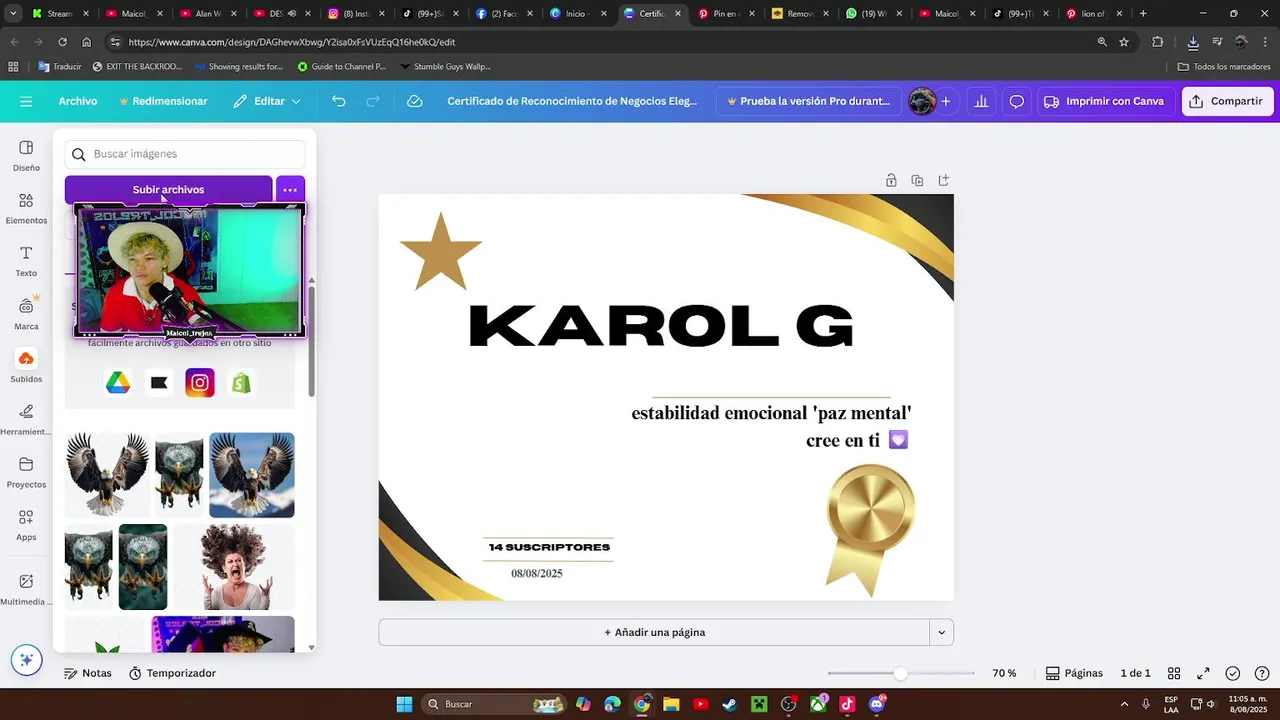Open the Editar mode dropdown

tap(267, 101)
